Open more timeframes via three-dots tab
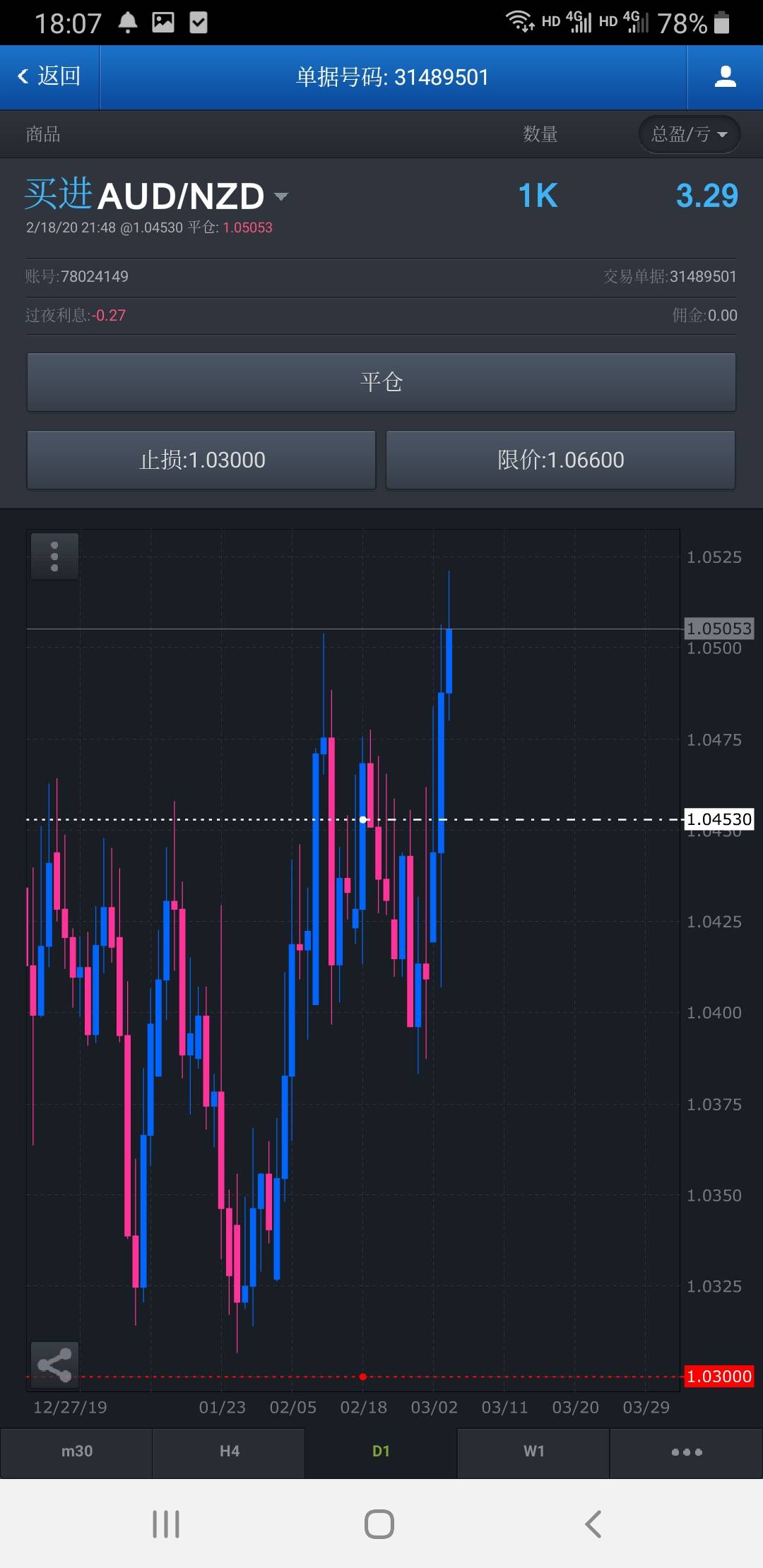 pos(687,1452)
